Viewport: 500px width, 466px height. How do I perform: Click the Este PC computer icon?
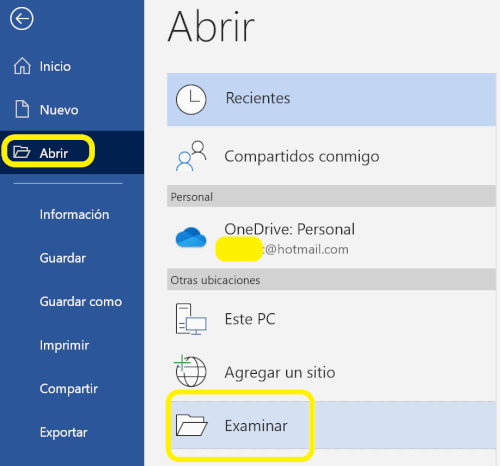pyautogui.click(x=191, y=319)
